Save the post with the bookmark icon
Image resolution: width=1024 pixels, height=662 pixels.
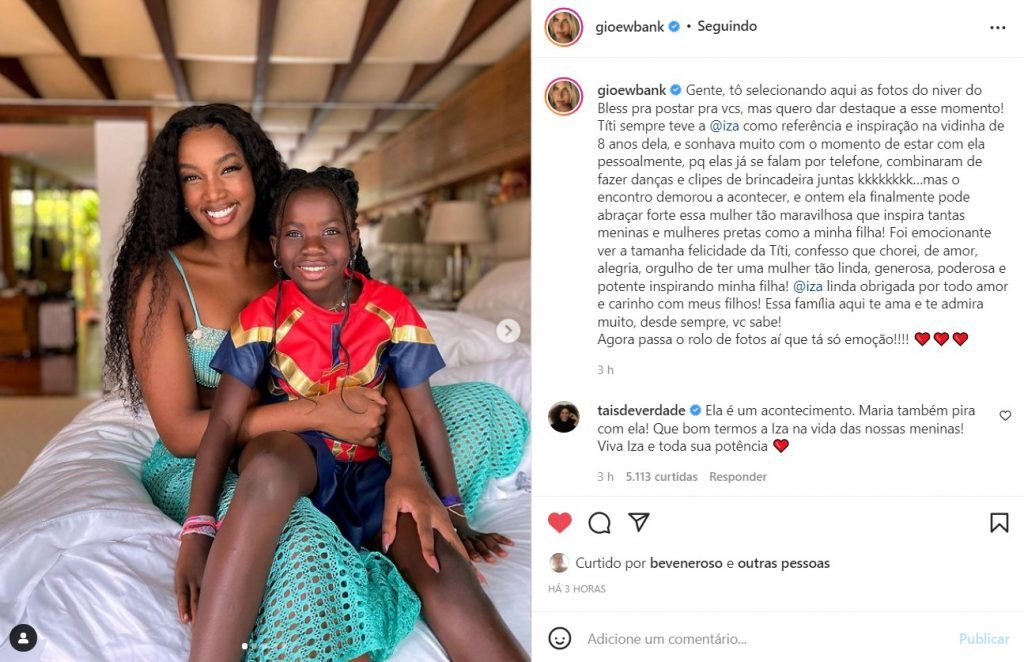pyautogui.click(x=999, y=522)
